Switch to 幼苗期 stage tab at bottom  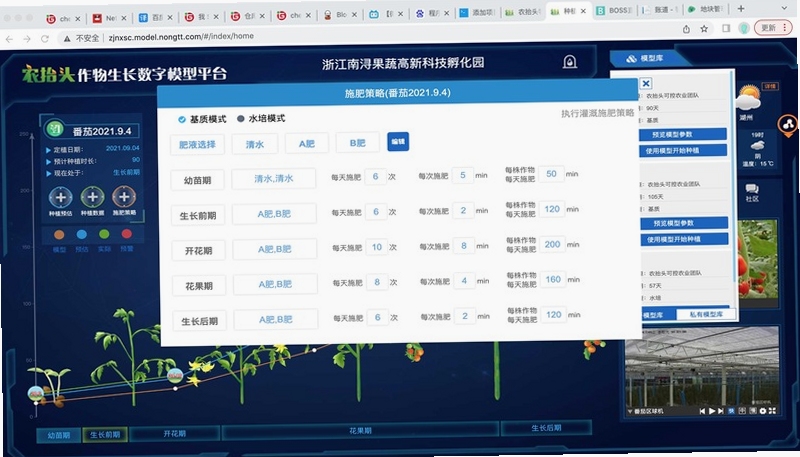click(x=59, y=436)
